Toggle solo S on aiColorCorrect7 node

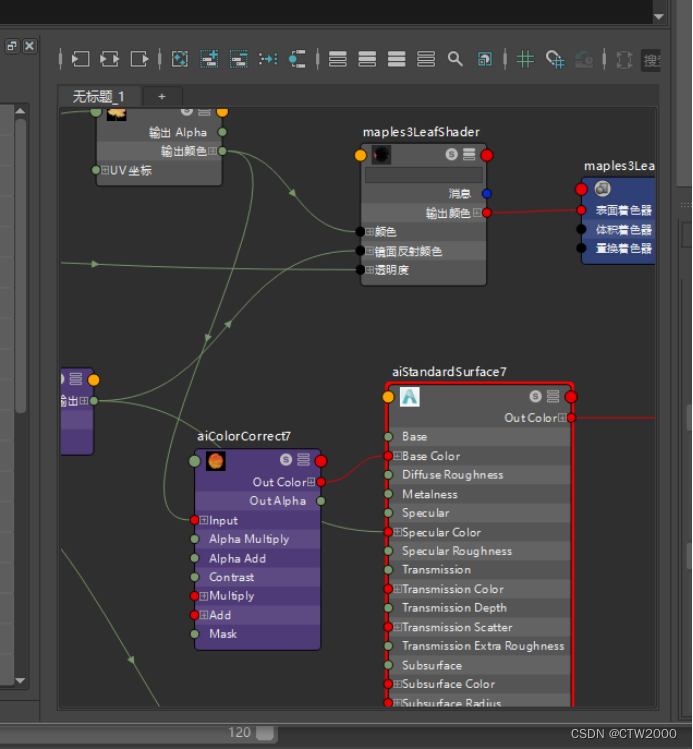pos(286,460)
